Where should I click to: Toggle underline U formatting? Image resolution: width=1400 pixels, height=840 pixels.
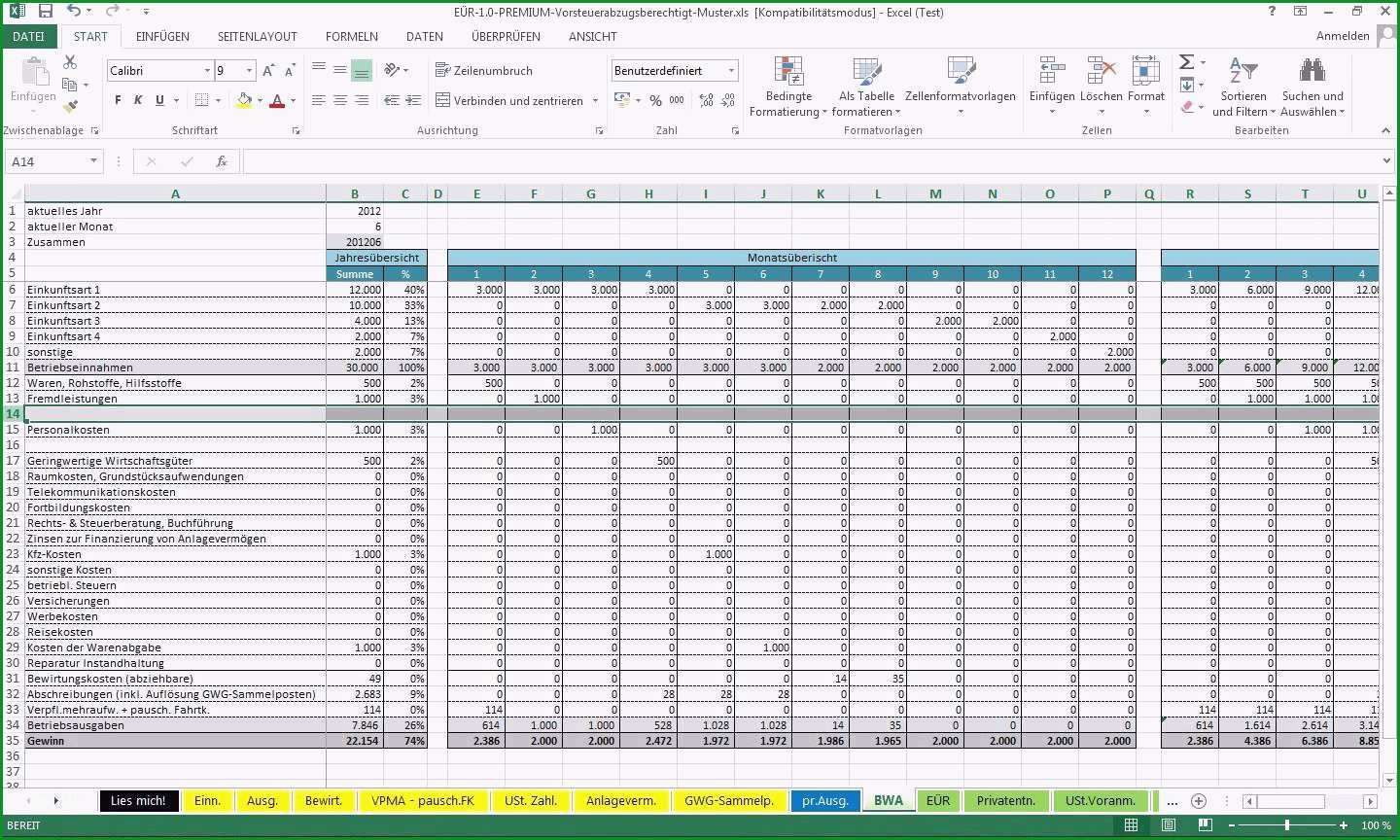coord(159,100)
